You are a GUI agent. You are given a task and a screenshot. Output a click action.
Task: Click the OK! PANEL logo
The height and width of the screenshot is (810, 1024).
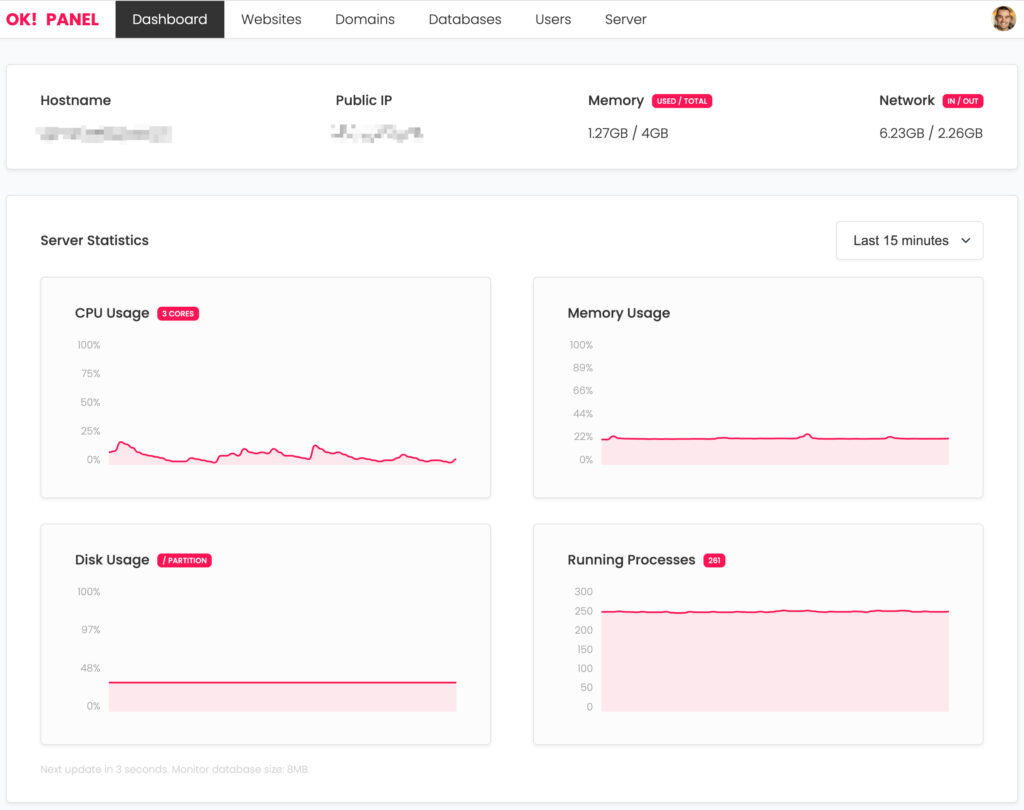pyautogui.click(x=52, y=19)
